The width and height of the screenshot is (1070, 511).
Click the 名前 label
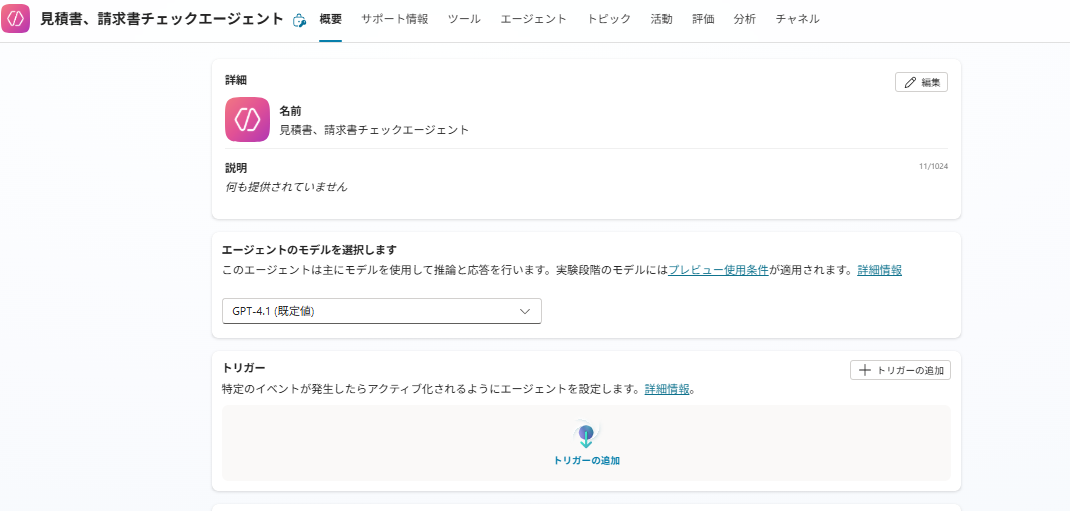[x=290, y=111]
